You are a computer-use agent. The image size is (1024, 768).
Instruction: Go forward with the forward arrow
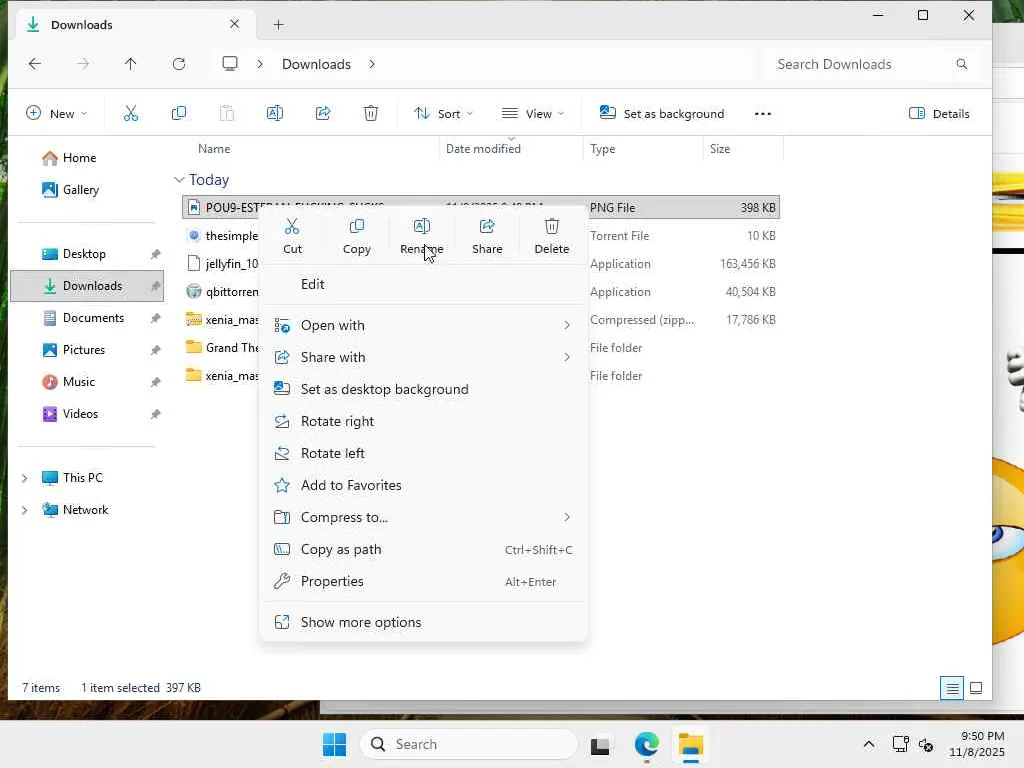click(x=83, y=64)
